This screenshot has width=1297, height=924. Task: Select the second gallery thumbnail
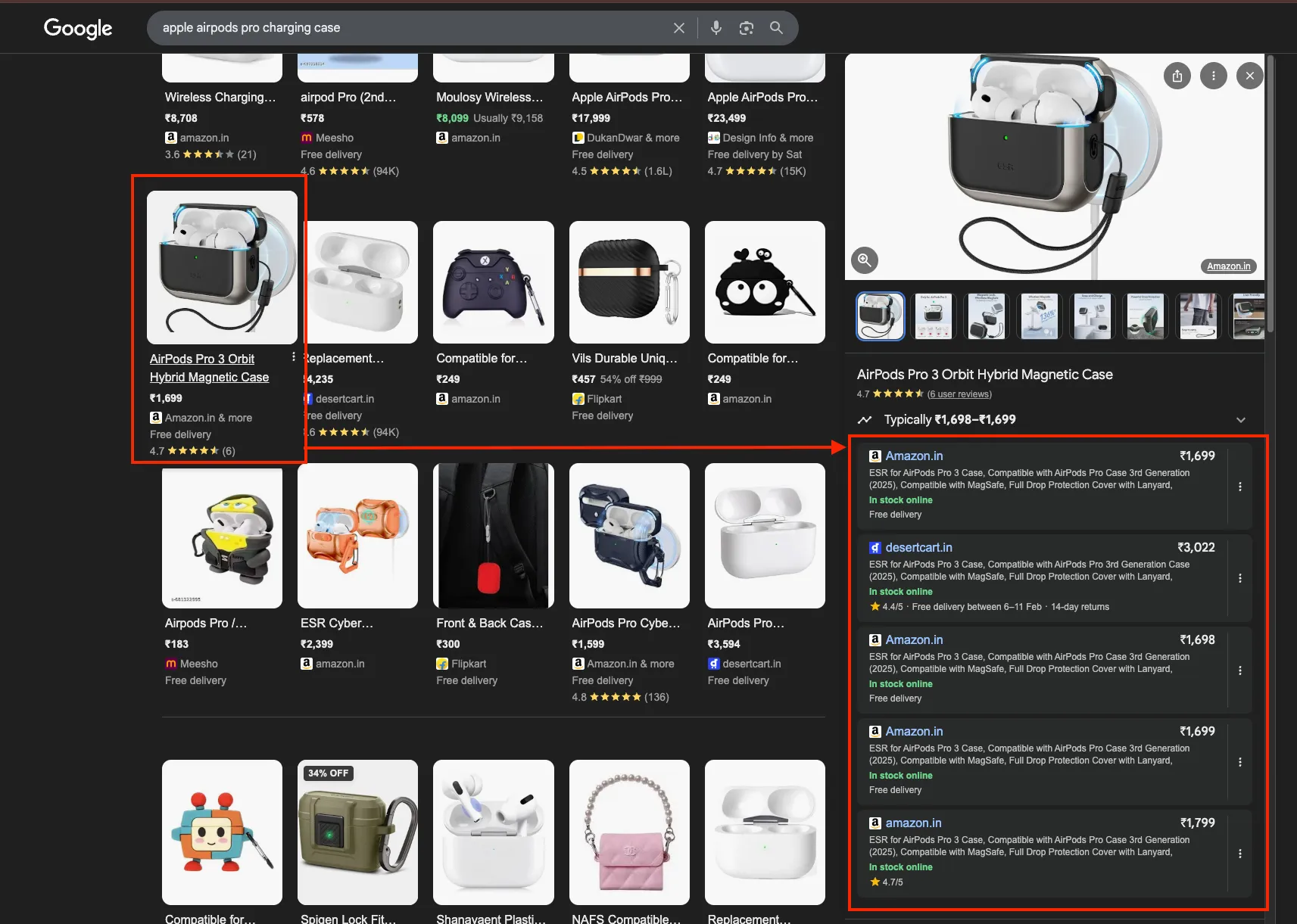pos(934,316)
